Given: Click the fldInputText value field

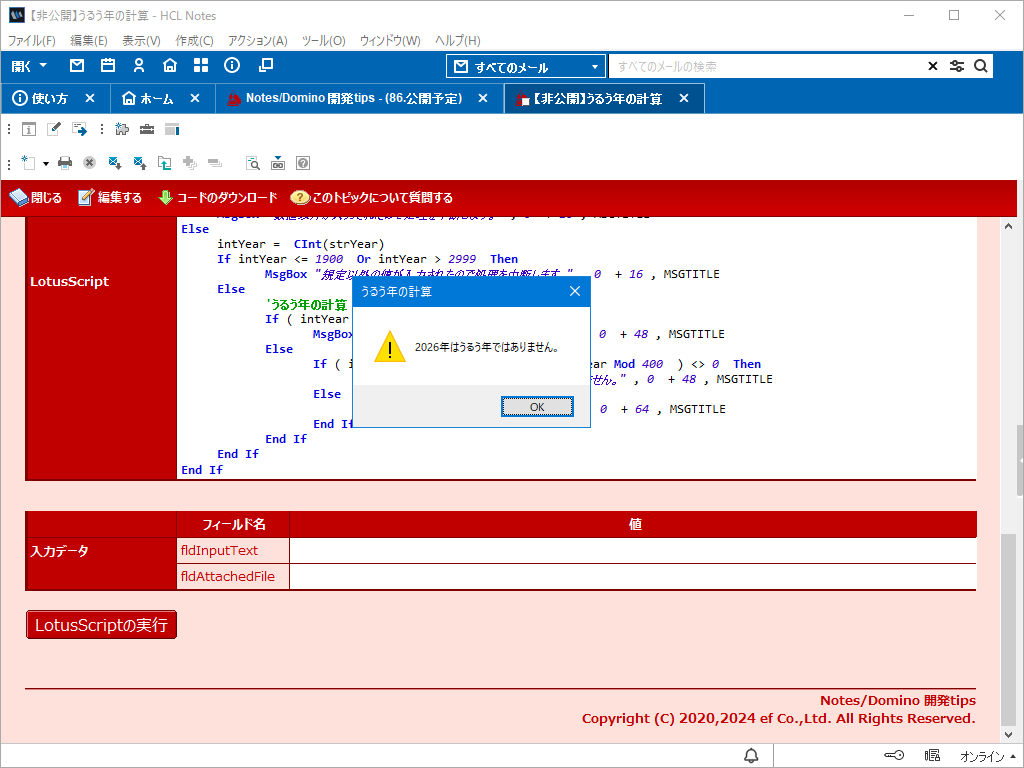Looking at the screenshot, I should (x=632, y=551).
